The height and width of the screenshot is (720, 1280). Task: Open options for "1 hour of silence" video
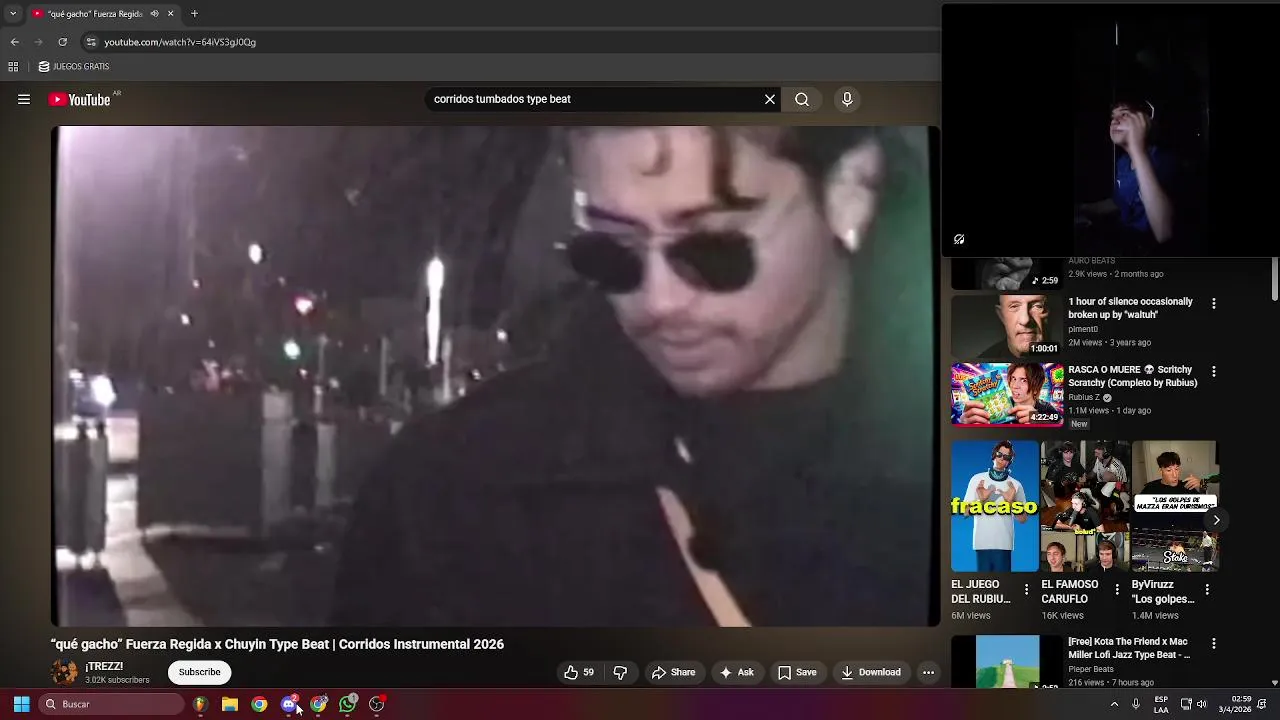(1214, 303)
